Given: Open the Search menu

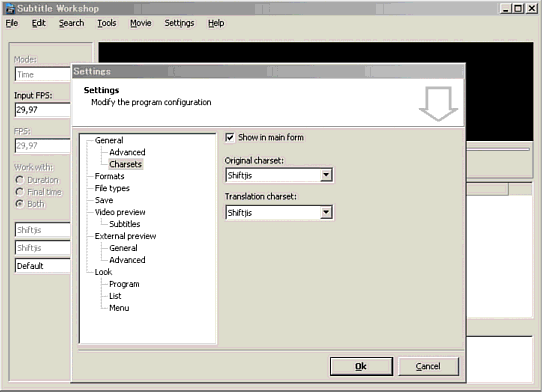Looking at the screenshot, I should tap(71, 23).
